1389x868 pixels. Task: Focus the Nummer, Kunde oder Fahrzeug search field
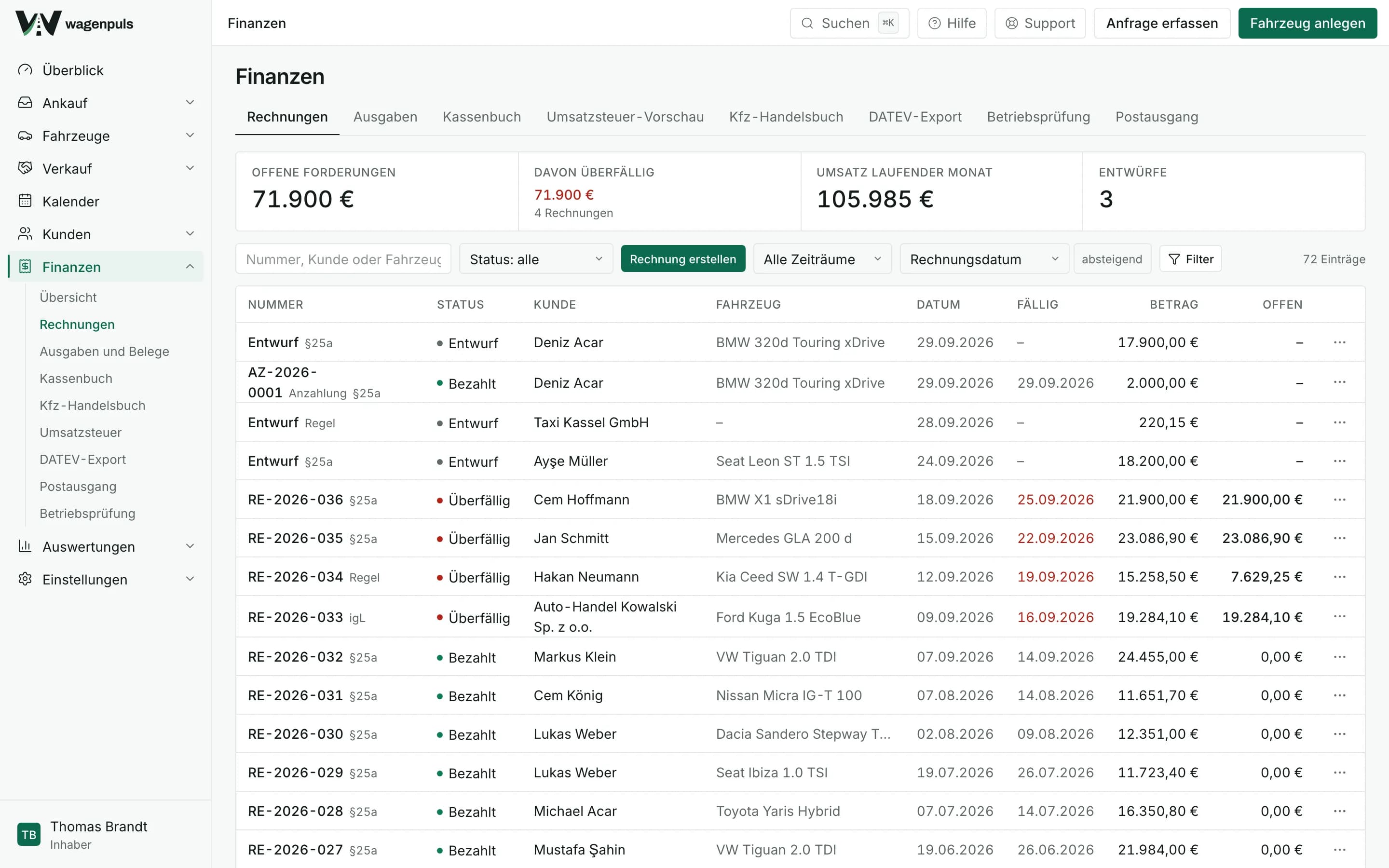pos(343,259)
